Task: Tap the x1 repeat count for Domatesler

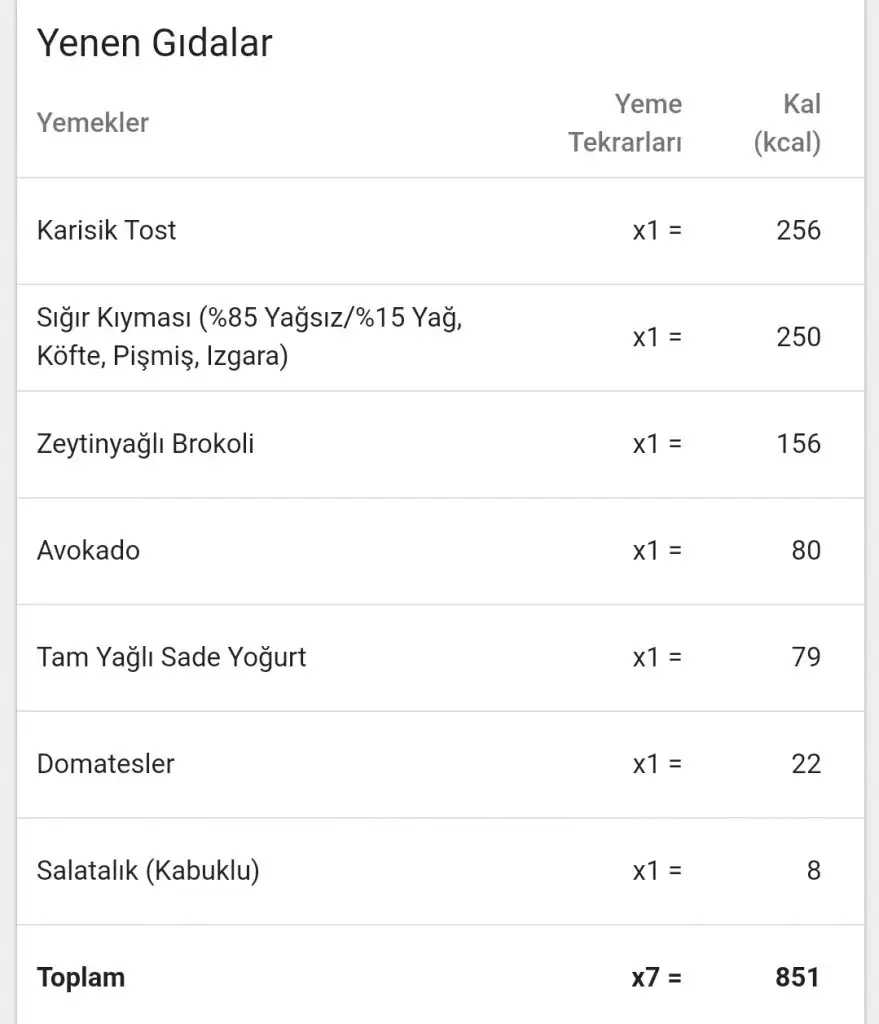Action: (x=656, y=764)
